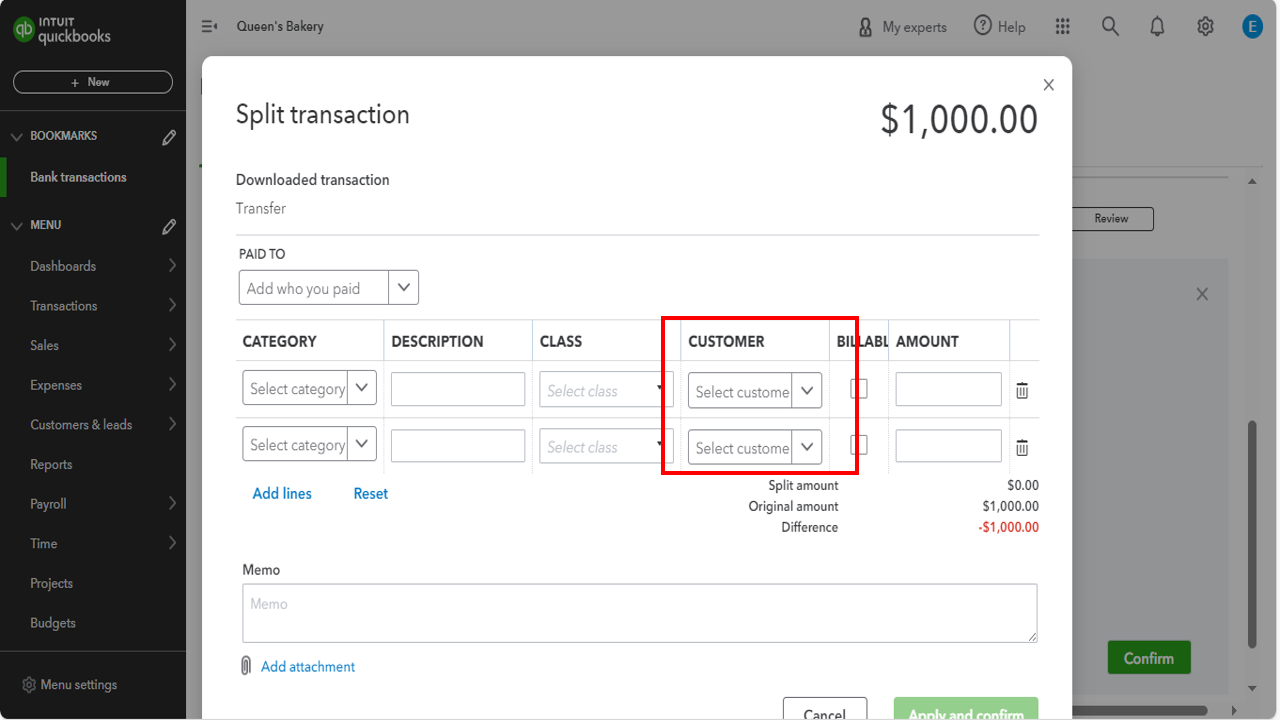Viewport: 1280px width, 720px height.
Task: Delete the first split line with trash icon
Action: tap(1022, 391)
